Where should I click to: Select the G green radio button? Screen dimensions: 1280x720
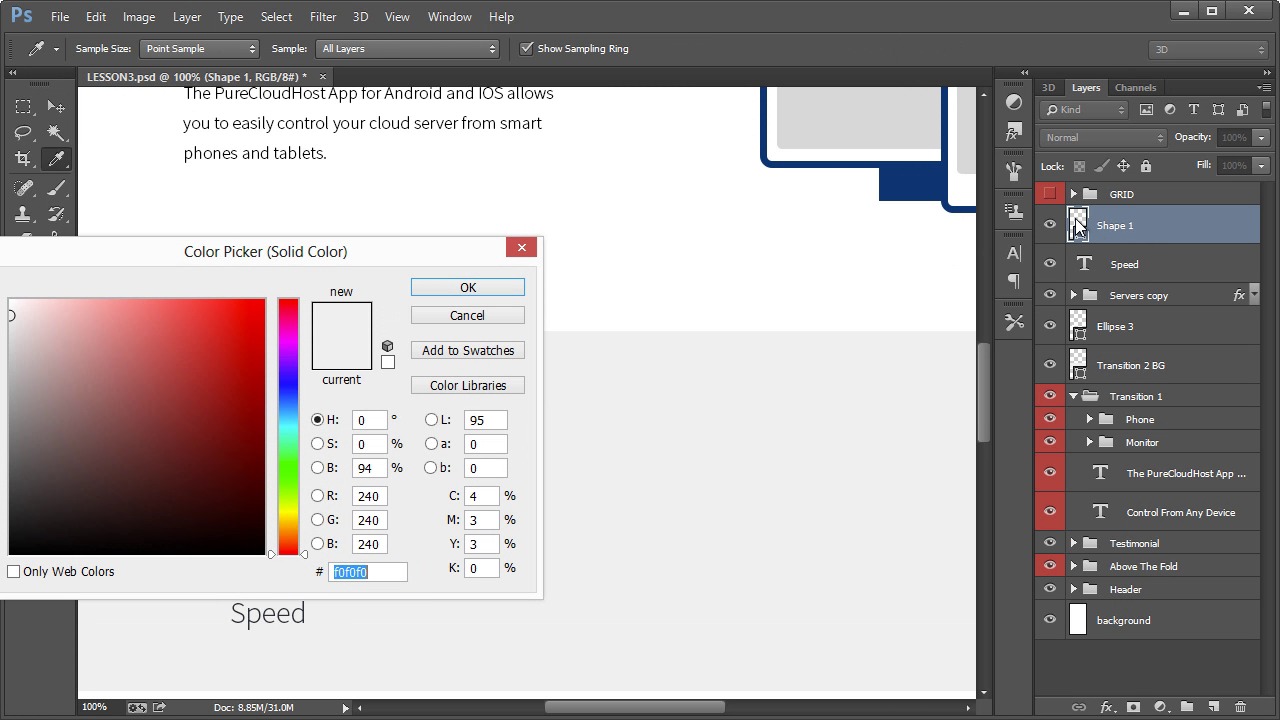318,520
